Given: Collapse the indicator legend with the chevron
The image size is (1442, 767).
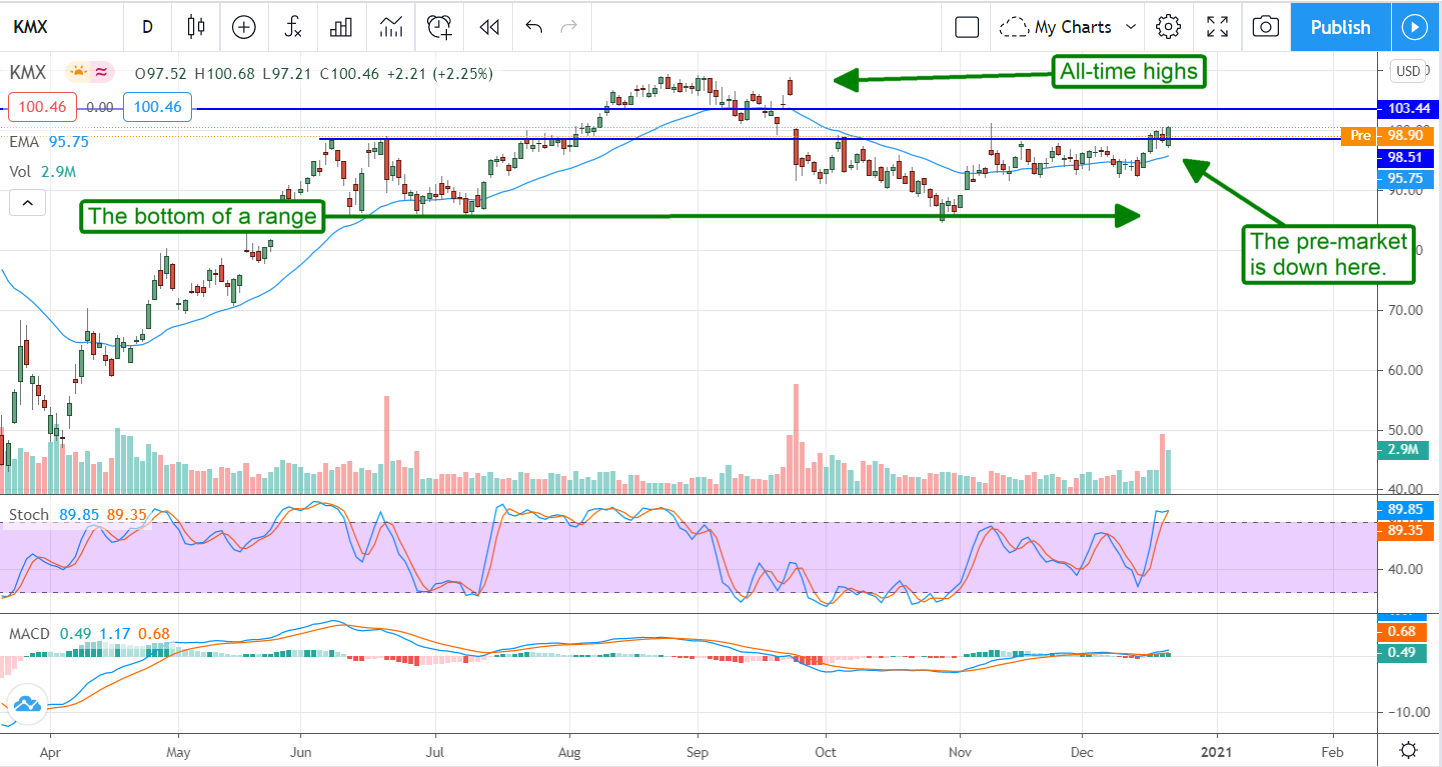Looking at the screenshot, I should click(x=27, y=204).
